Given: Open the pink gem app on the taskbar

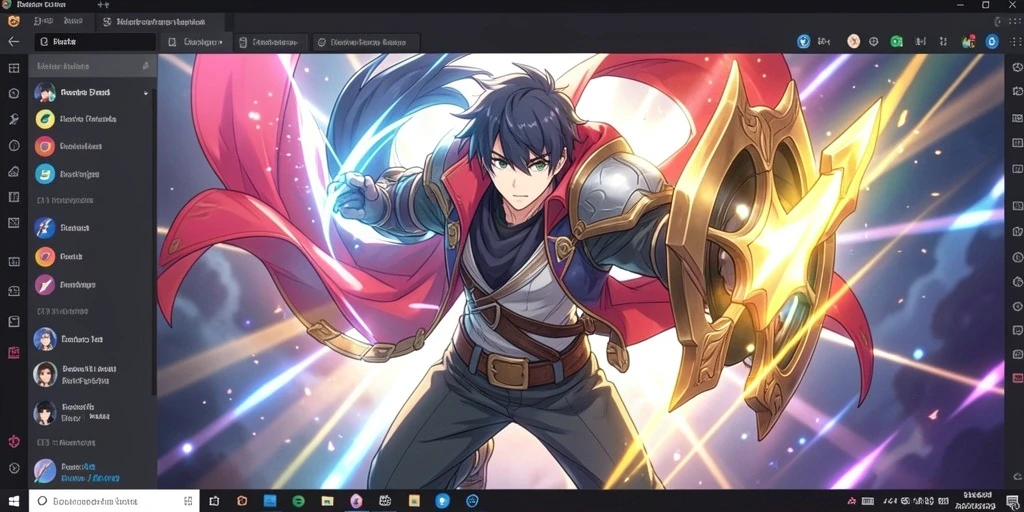Looking at the screenshot, I should tap(355, 501).
